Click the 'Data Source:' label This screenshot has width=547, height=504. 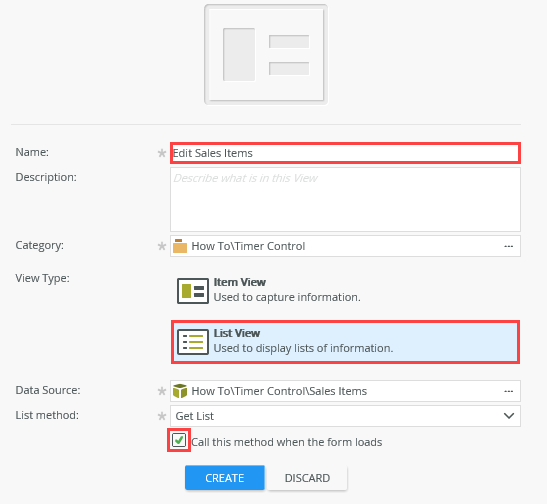48,390
